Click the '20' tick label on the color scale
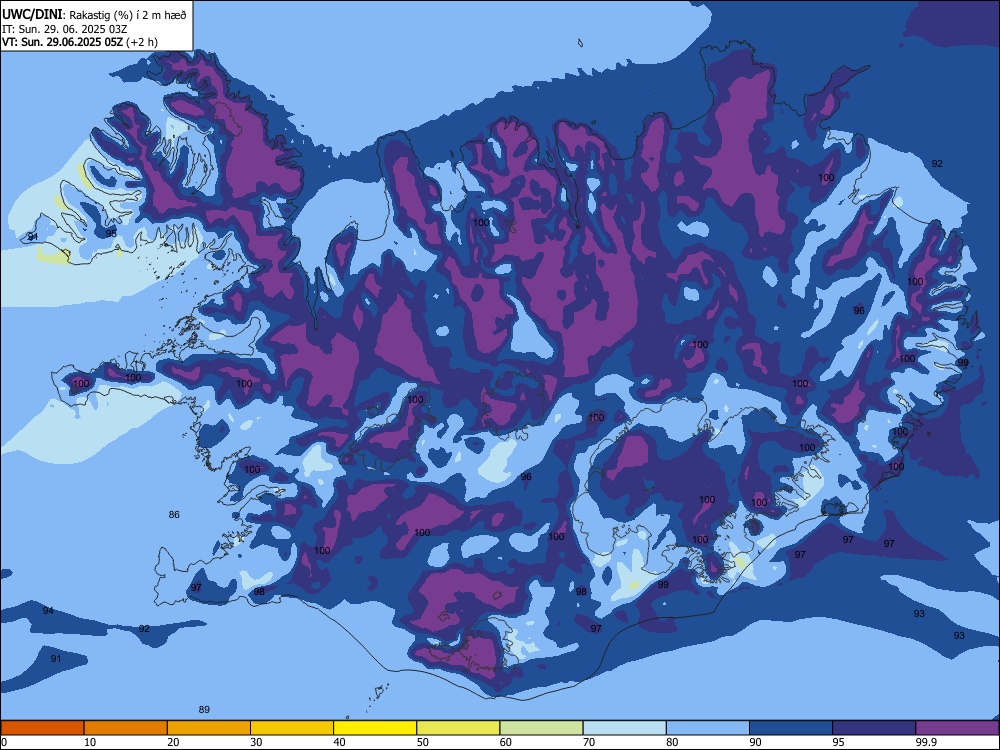This screenshot has height=750, width=1000. point(173,742)
